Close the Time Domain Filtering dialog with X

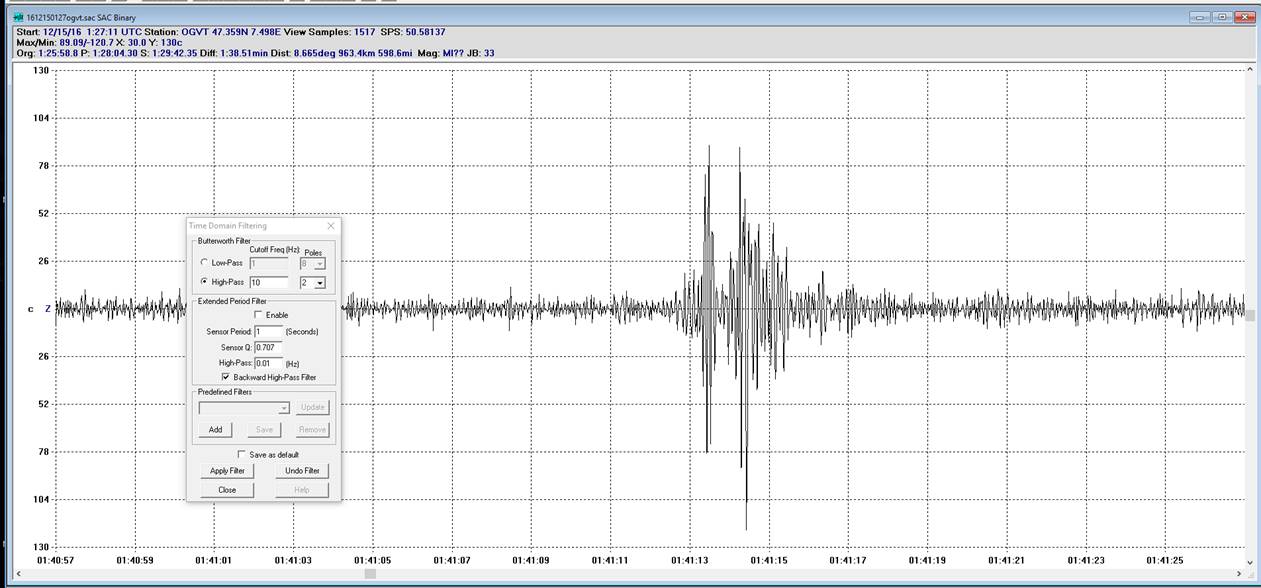pos(331,226)
